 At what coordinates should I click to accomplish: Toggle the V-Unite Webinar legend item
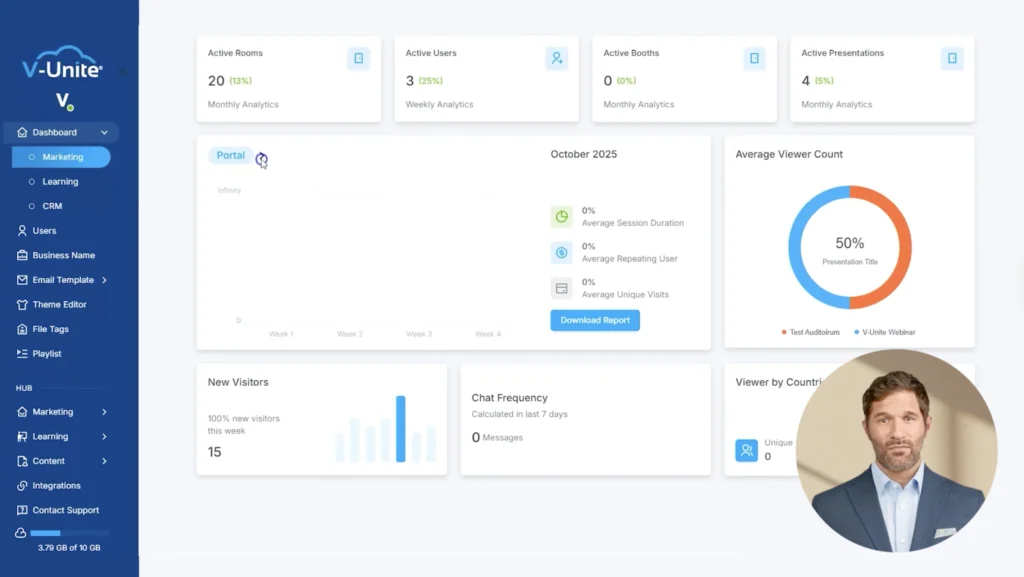(x=884, y=332)
